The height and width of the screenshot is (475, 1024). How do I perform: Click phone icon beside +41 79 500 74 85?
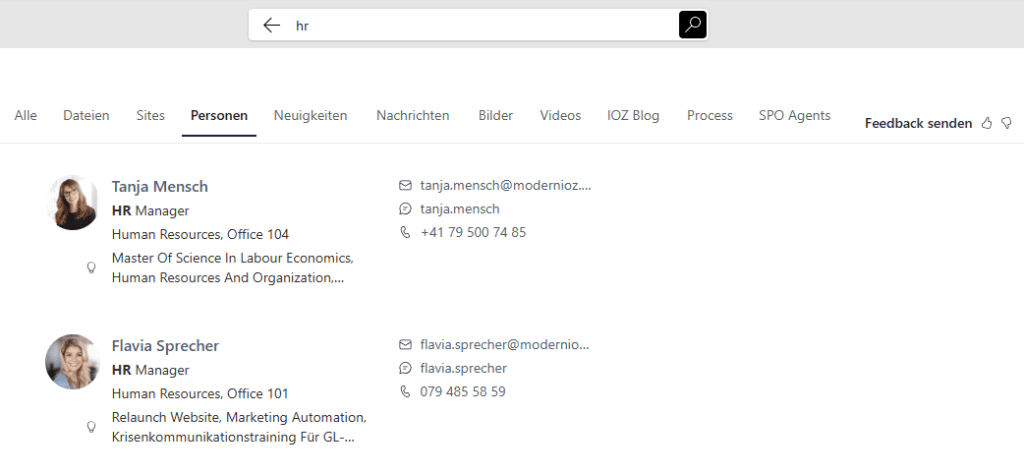click(x=405, y=232)
